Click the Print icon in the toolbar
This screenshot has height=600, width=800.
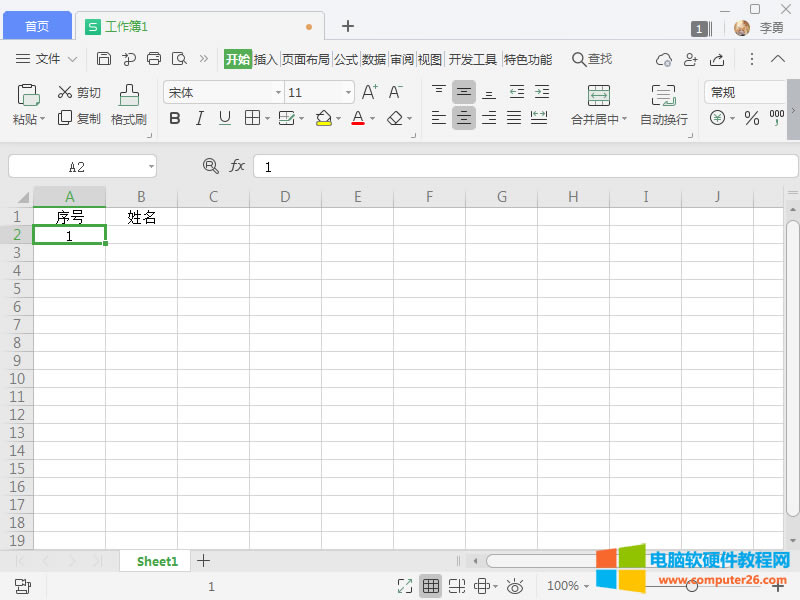coord(154,59)
